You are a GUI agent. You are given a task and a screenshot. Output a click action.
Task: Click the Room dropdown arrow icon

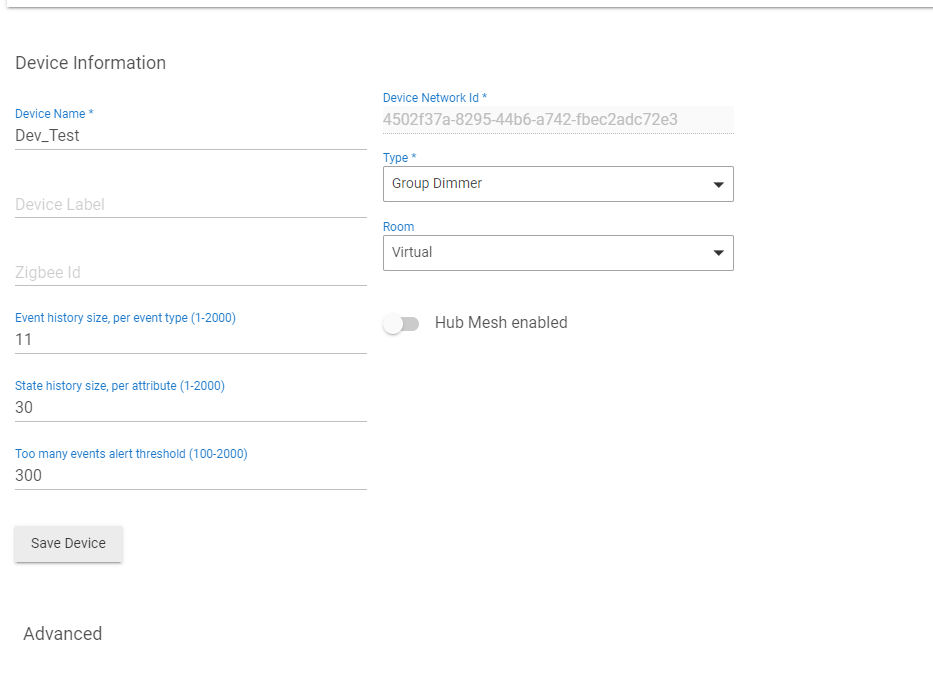718,253
